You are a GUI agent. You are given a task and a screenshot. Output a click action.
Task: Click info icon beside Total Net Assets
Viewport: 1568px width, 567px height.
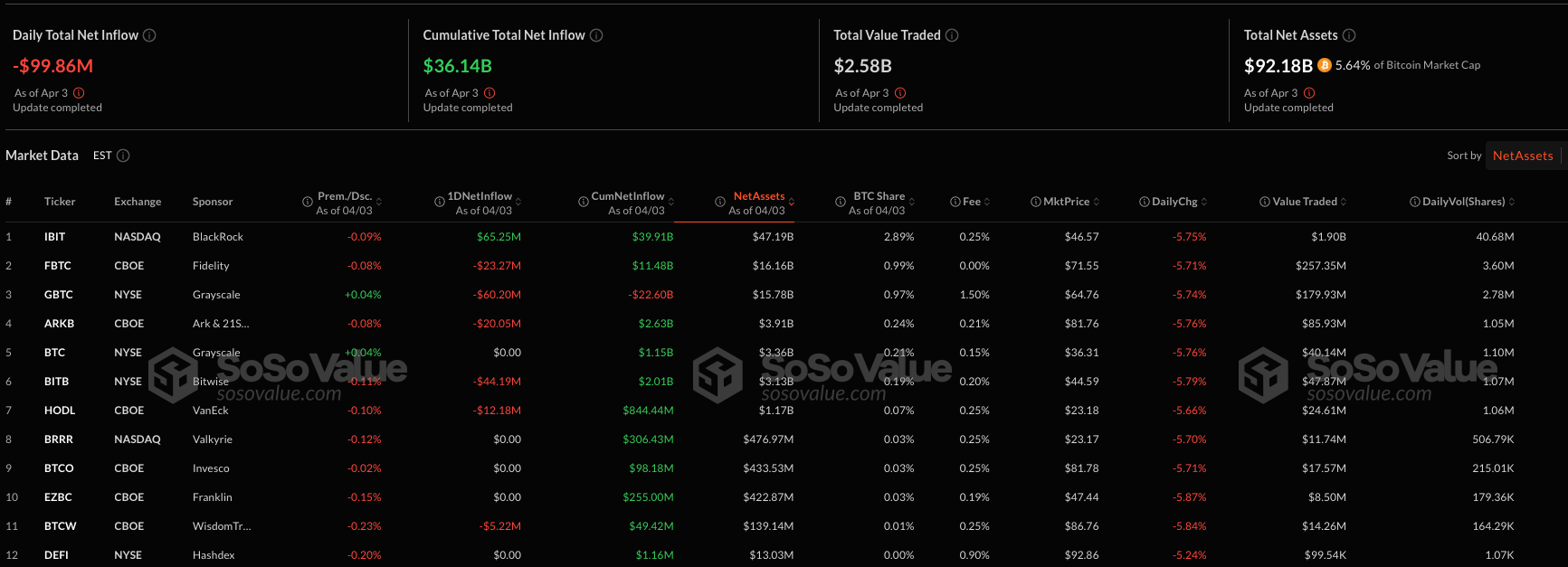pyautogui.click(x=1349, y=35)
